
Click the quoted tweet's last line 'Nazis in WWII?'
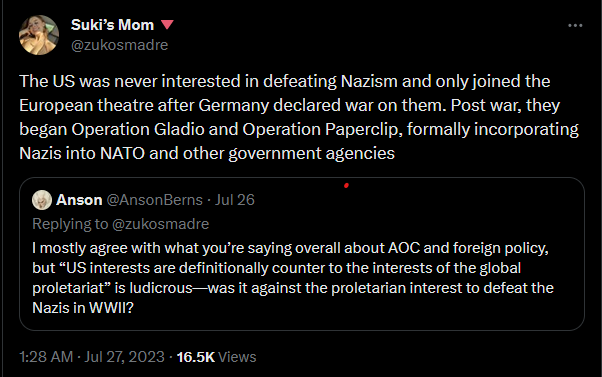pyautogui.click(x=83, y=308)
